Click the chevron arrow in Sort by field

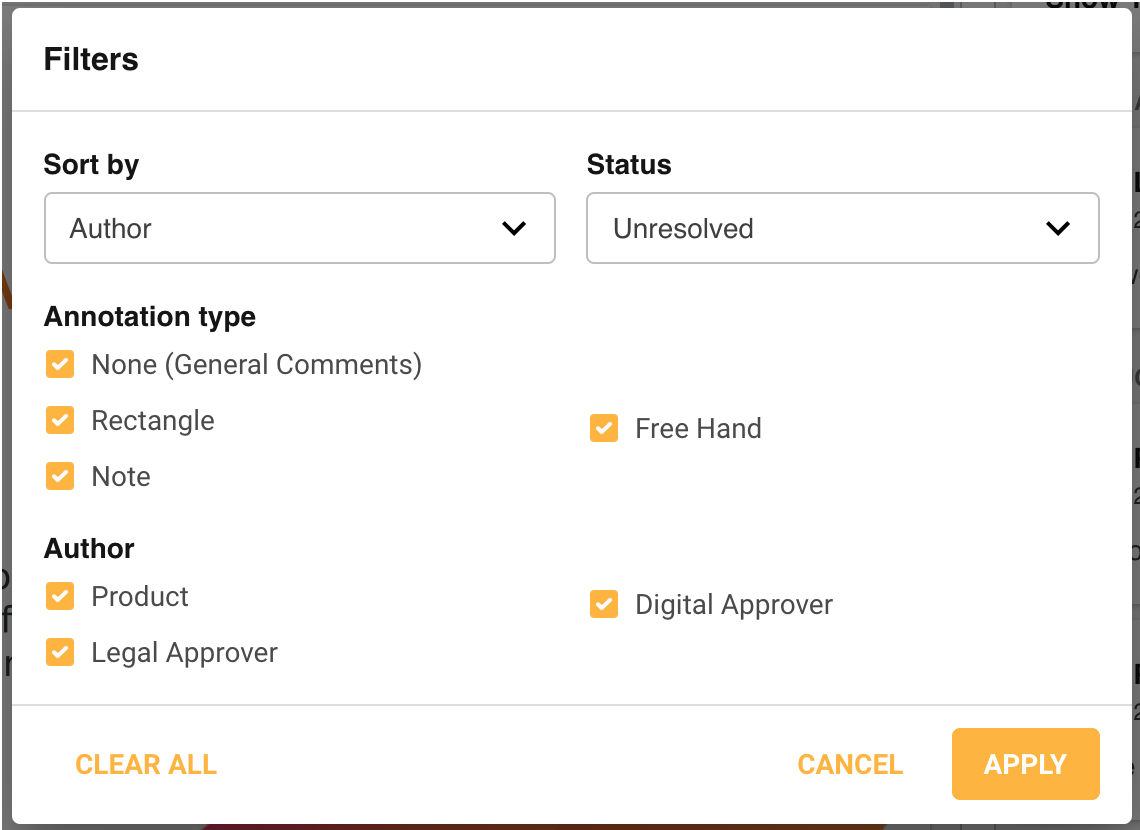514,228
